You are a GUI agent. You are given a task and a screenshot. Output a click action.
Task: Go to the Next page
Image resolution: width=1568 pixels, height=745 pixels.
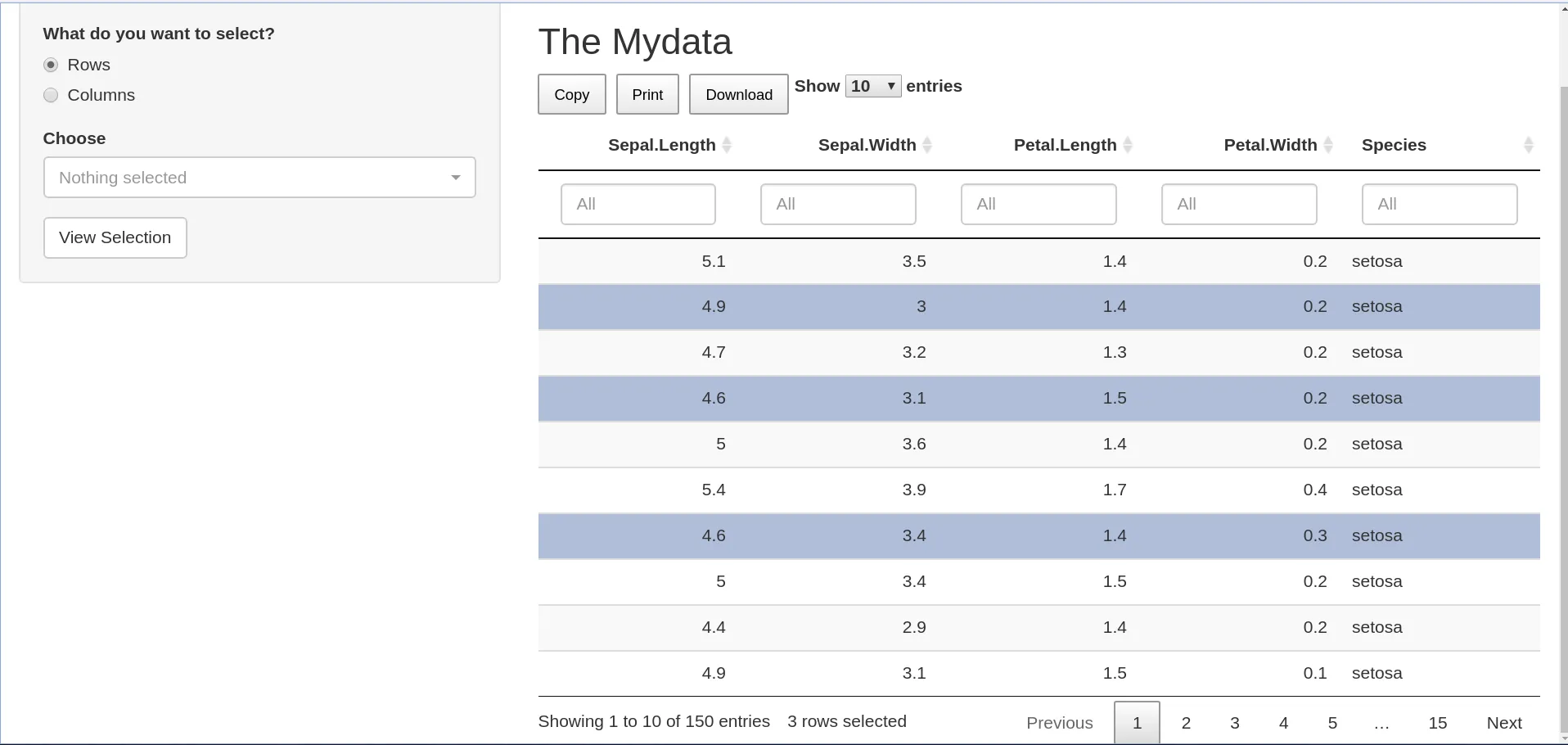pyautogui.click(x=1503, y=723)
